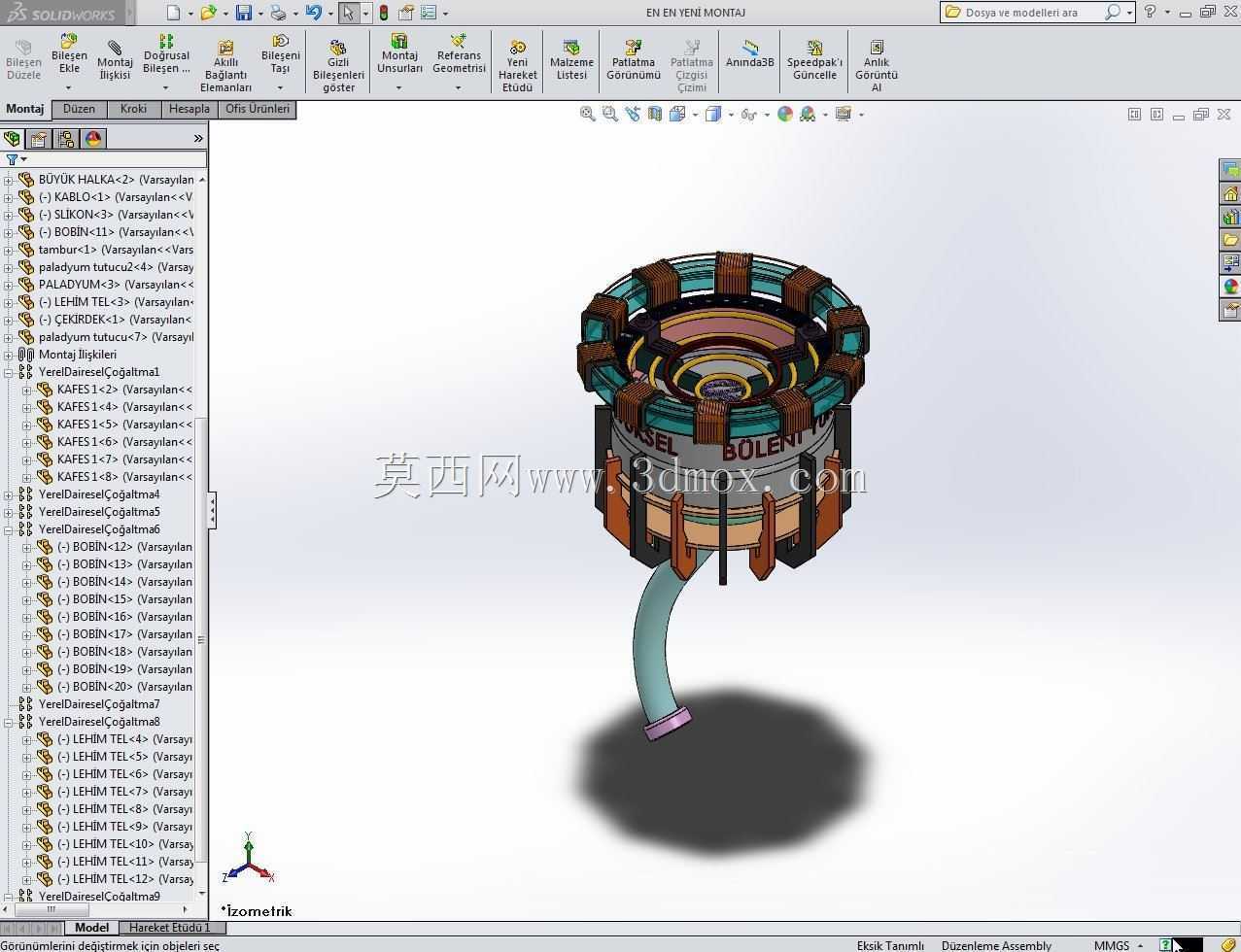
Task: Click the Open file folder icon
Action: pyautogui.click(x=208, y=13)
